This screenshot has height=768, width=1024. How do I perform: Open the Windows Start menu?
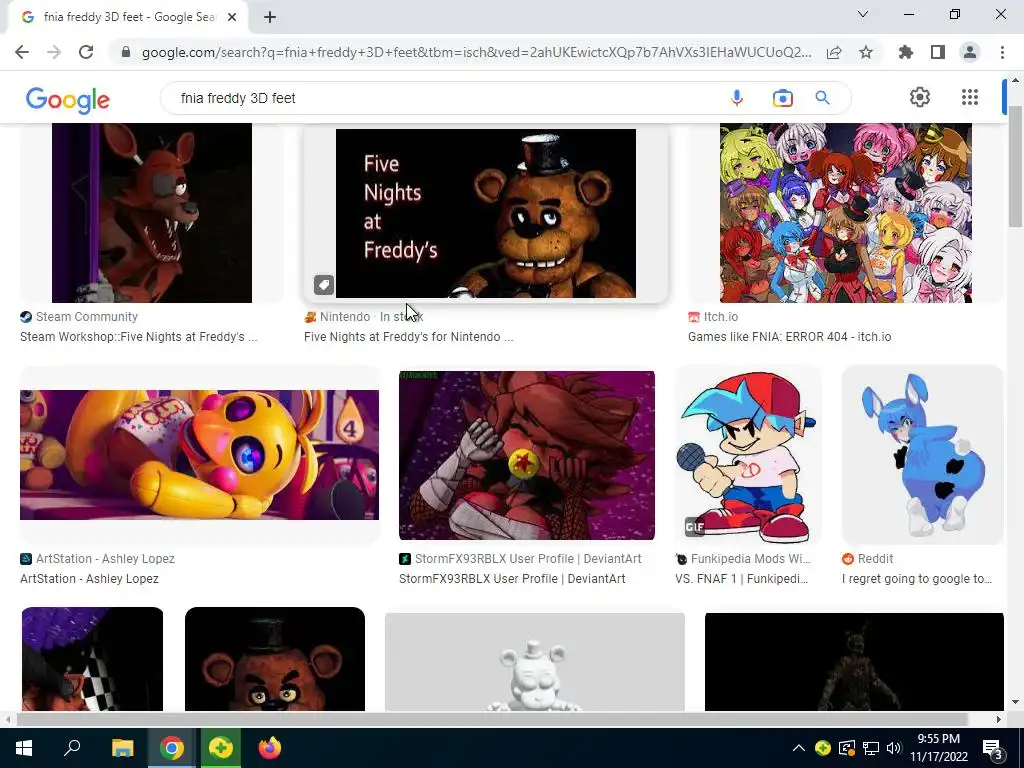24,748
